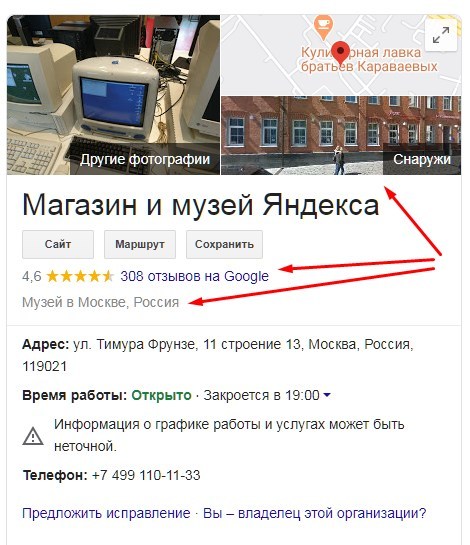
Task: Open the Снаружи street view thumbnail
Action: pyautogui.click(x=341, y=136)
